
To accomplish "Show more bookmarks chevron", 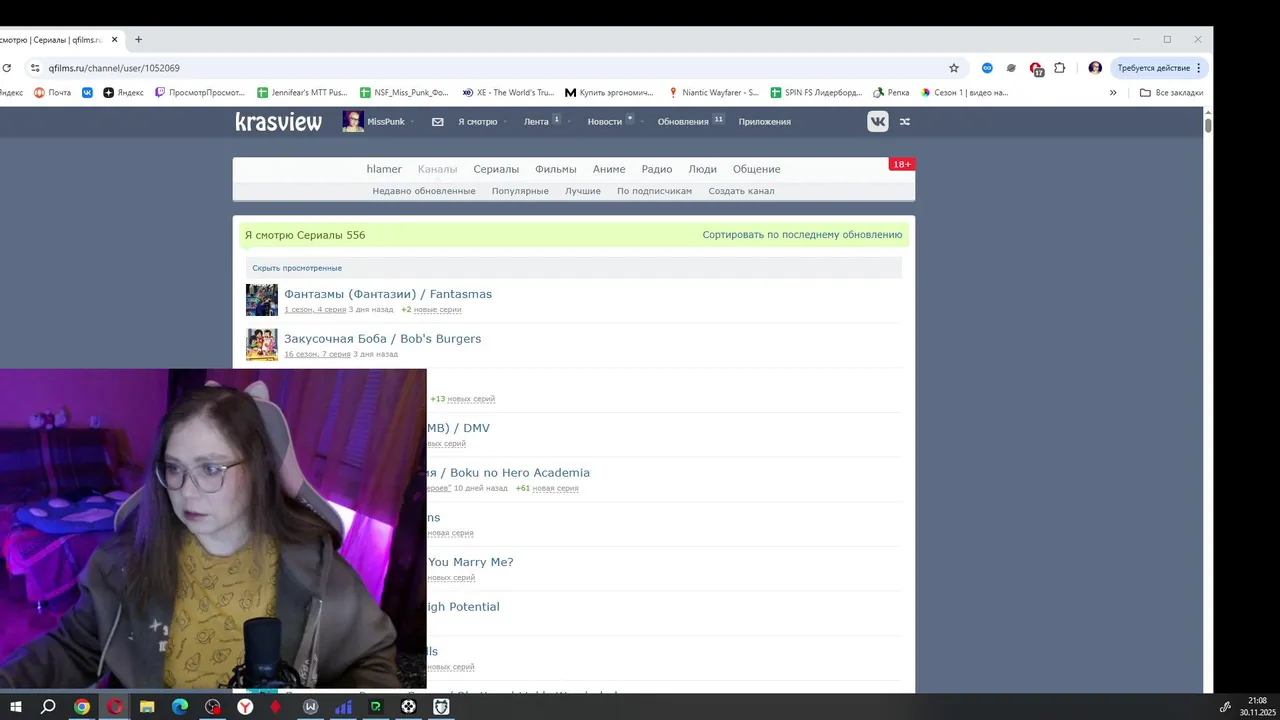I will coord(1113,92).
